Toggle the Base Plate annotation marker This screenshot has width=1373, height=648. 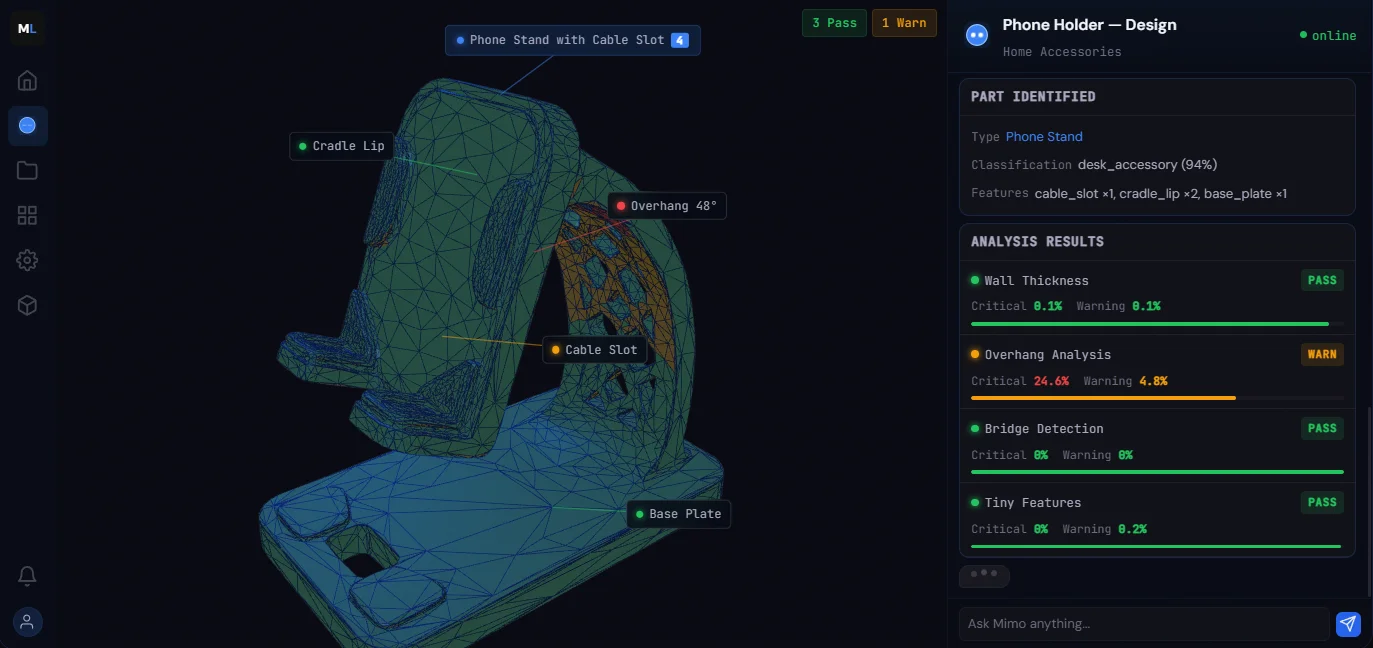(678, 513)
